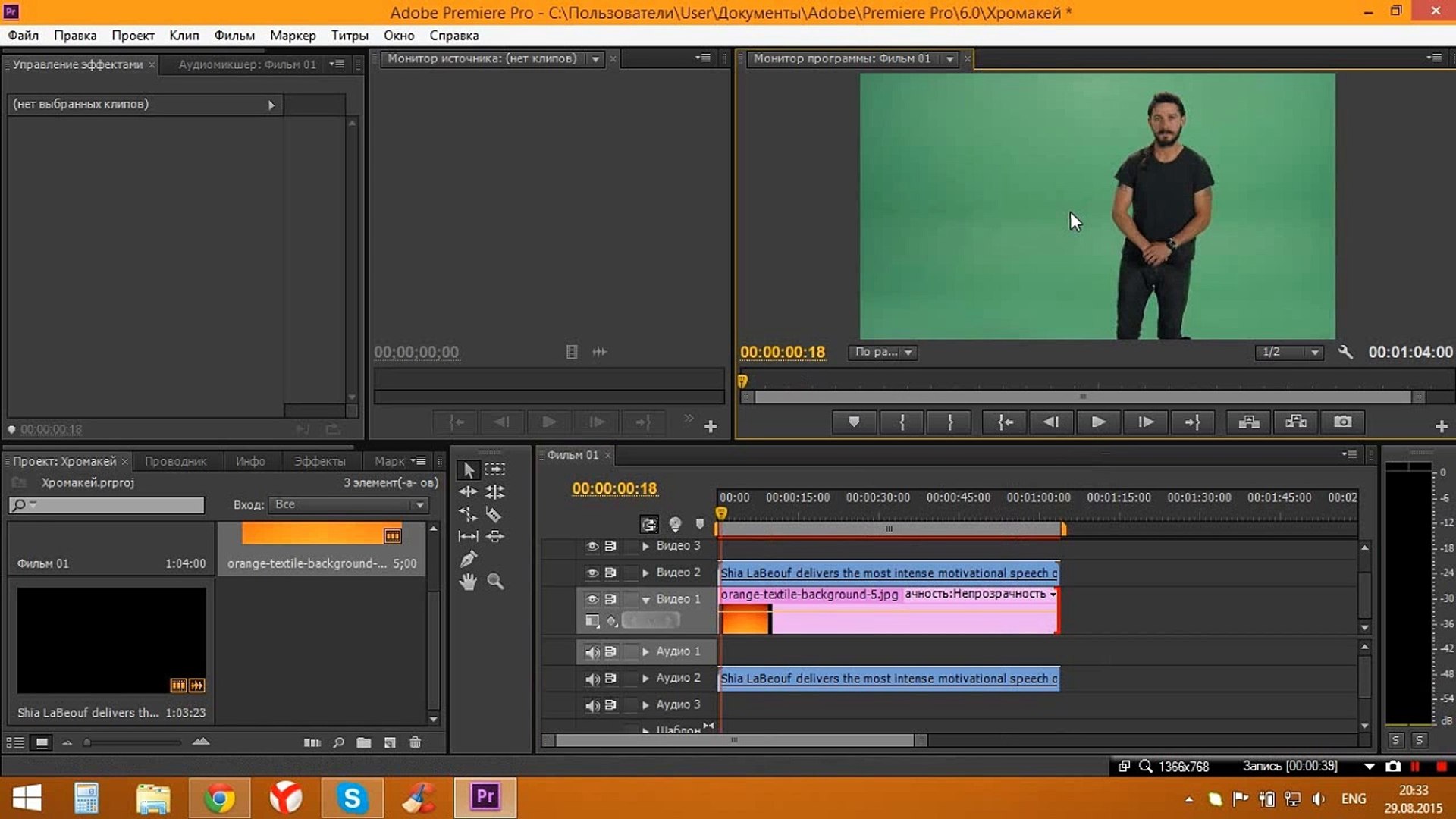Adjust the project panel thumbnail zoom slider

88,742
